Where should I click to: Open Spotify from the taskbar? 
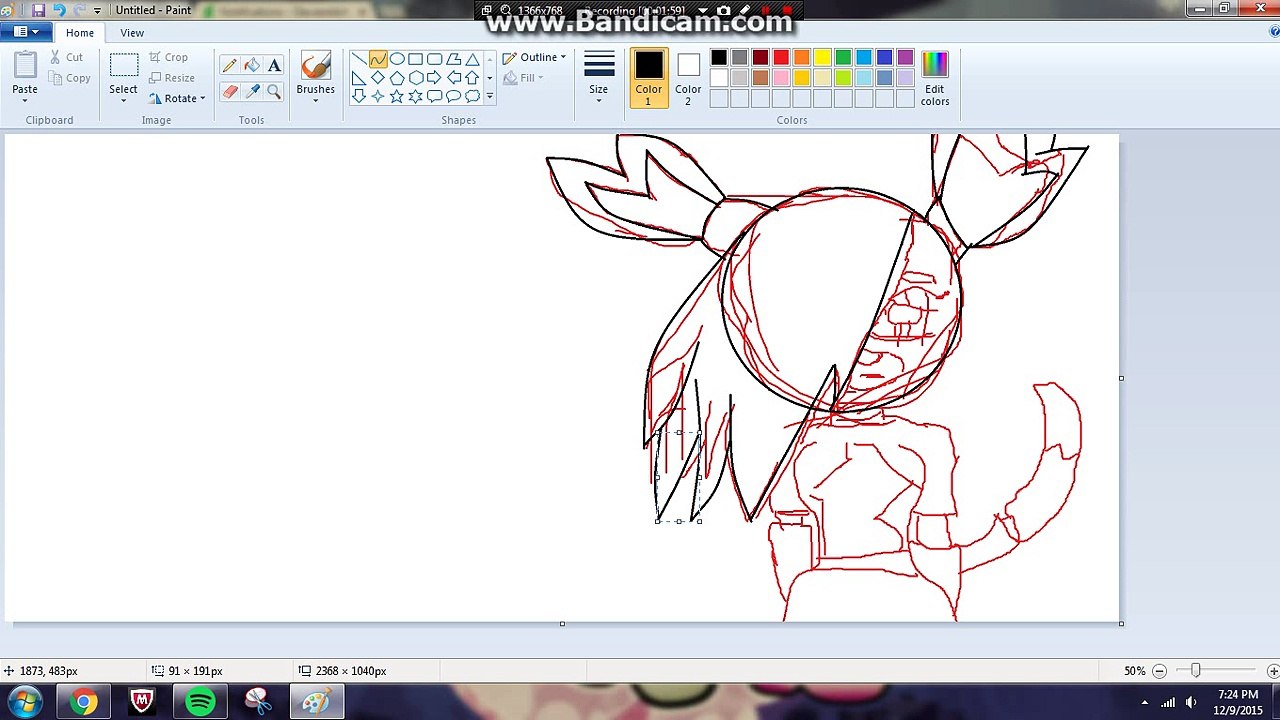pos(200,702)
